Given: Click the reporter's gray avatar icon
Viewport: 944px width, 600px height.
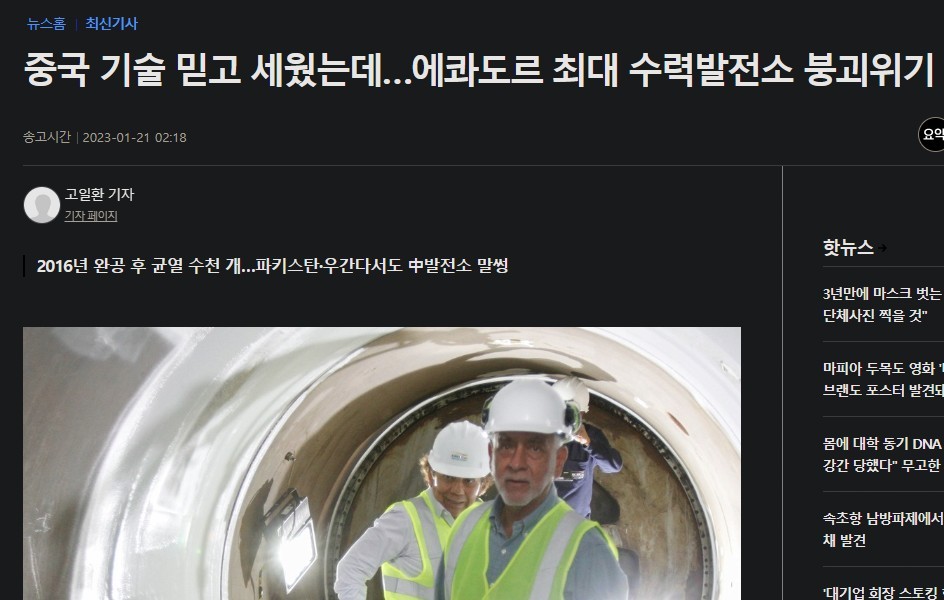Looking at the screenshot, I should pyautogui.click(x=42, y=205).
